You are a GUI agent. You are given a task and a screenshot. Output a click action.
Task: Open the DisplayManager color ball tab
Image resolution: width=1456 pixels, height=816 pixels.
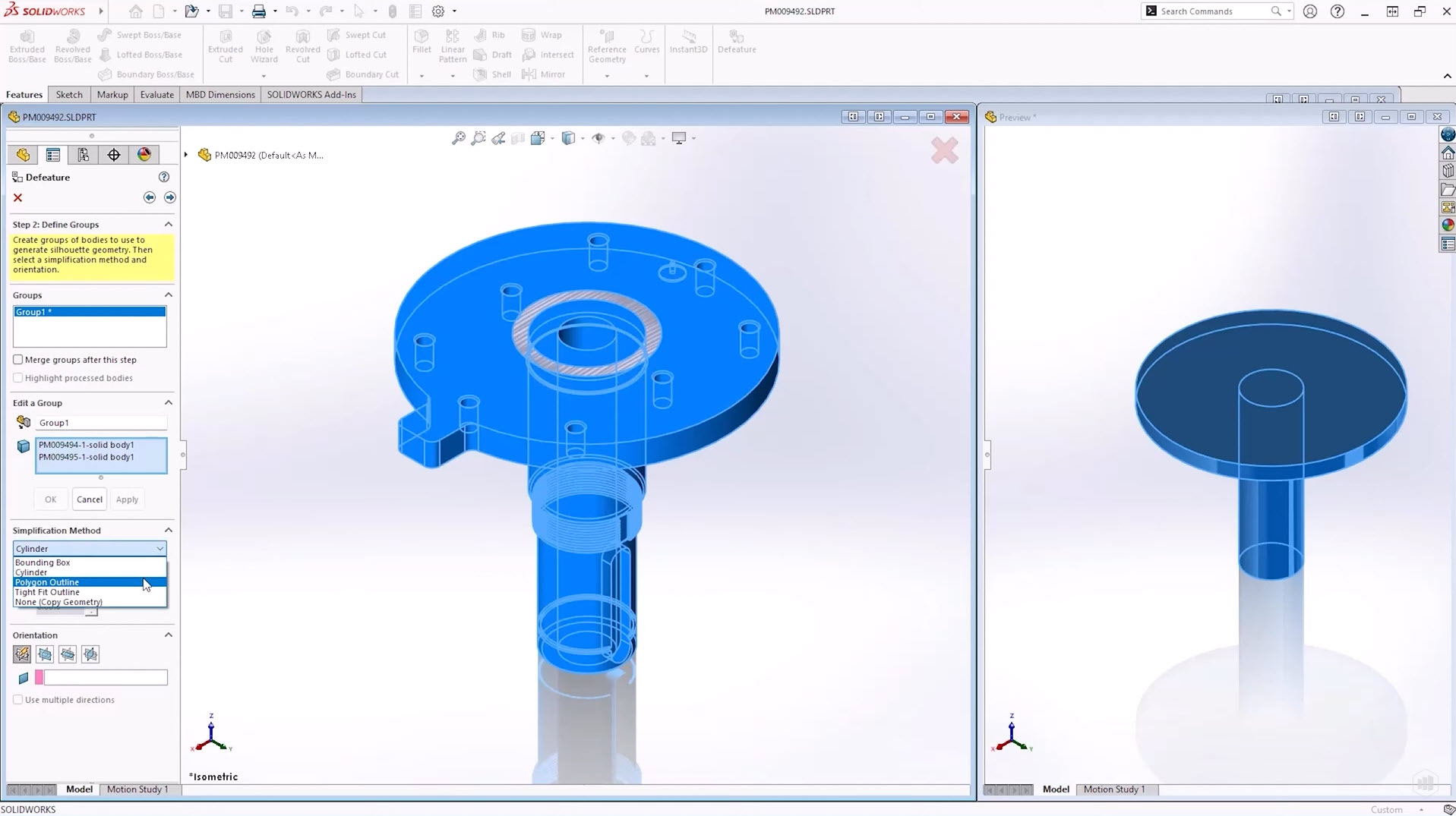[144, 155]
